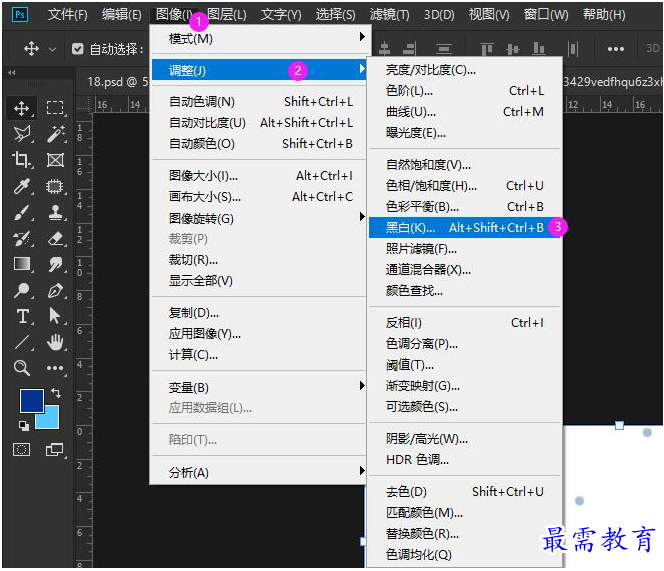Image resolution: width=664 pixels, height=571 pixels.
Task: Select the Clone Stamp tool
Action: (x=55, y=212)
